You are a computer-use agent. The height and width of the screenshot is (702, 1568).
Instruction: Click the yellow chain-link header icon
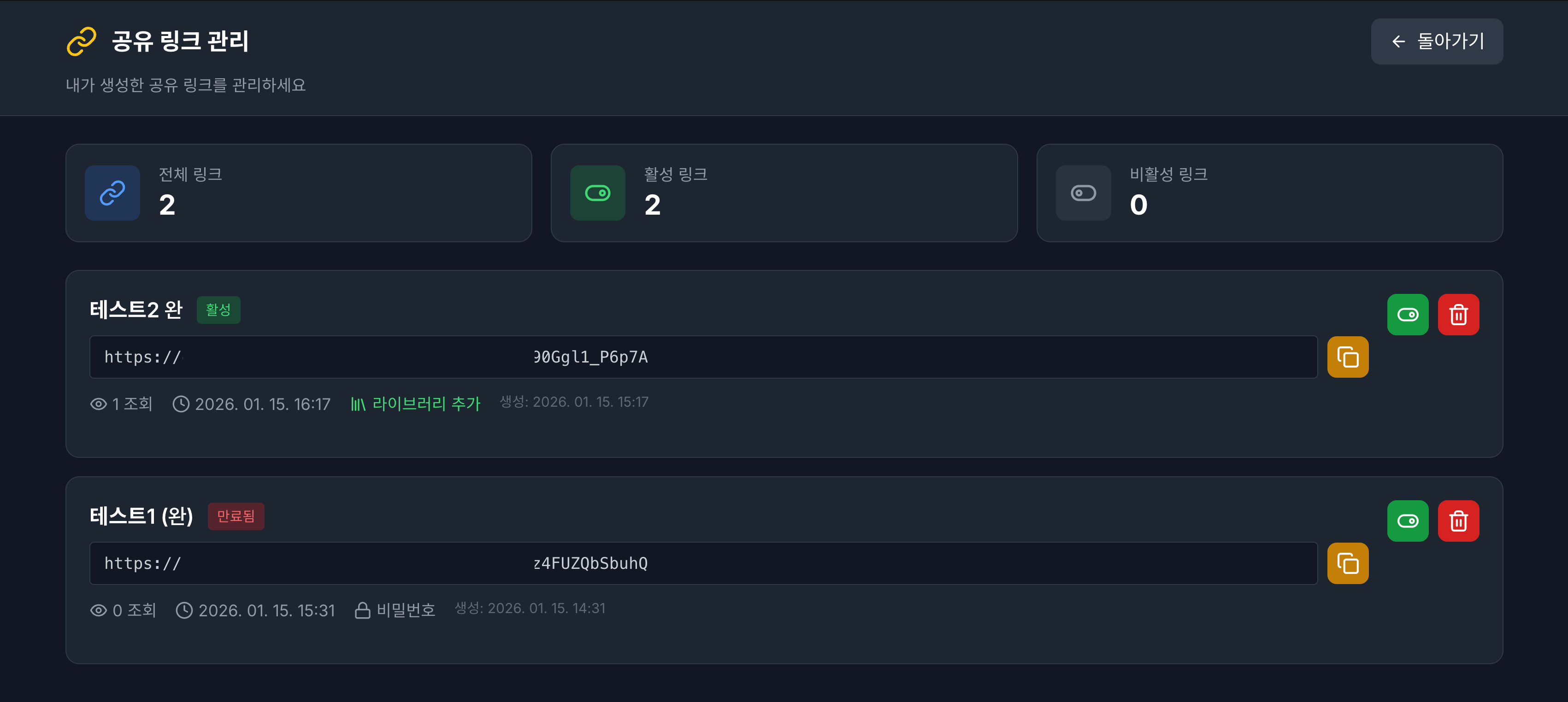82,41
